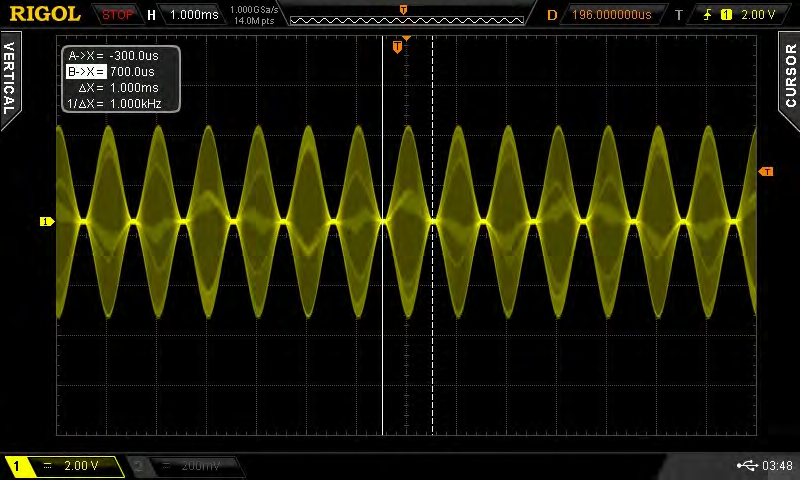Select the 1.000ms horizontal timebase value
Viewport: 800px width, 480px height.
click(194, 15)
